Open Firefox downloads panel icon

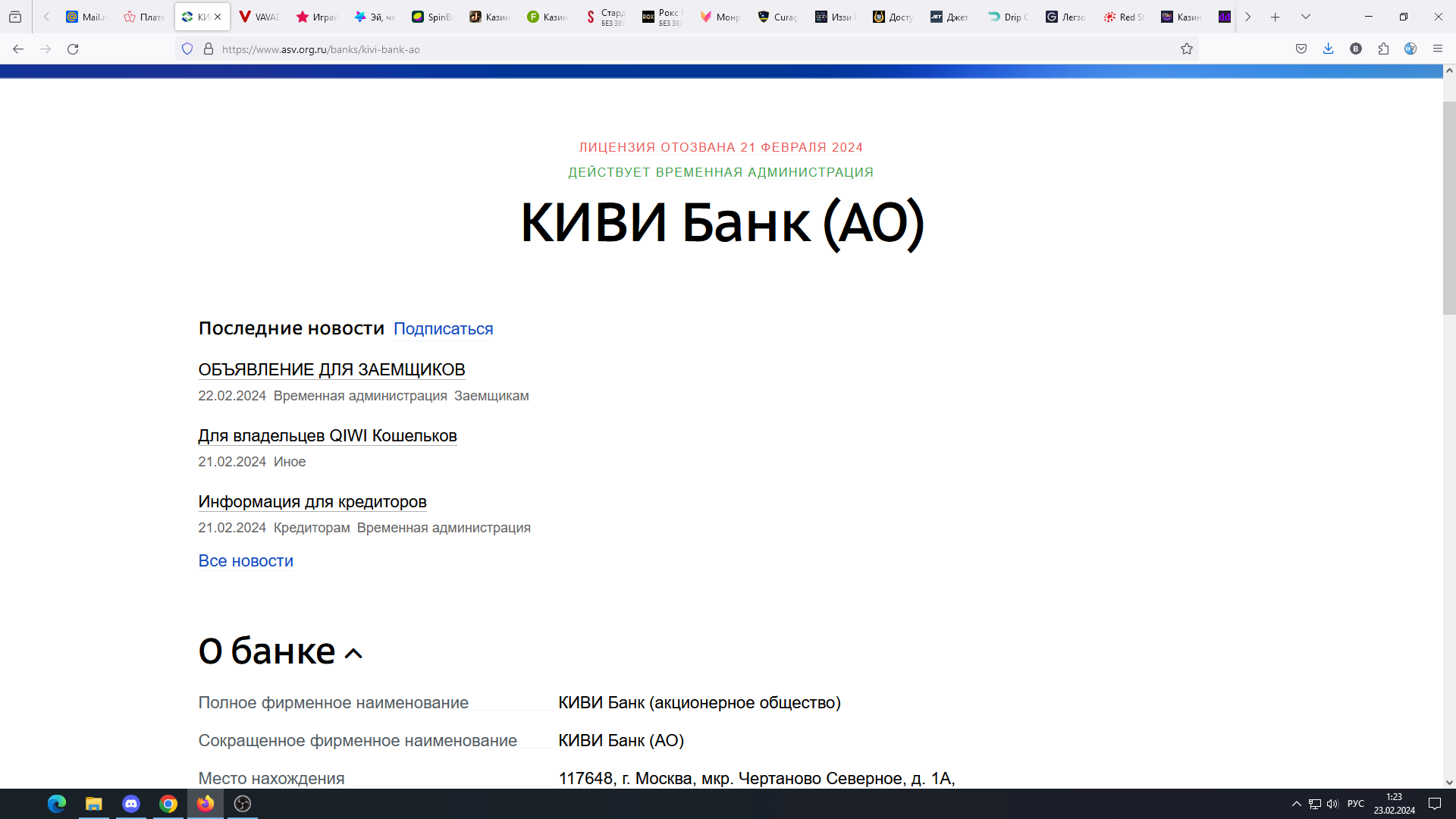tap(1328, 49)
